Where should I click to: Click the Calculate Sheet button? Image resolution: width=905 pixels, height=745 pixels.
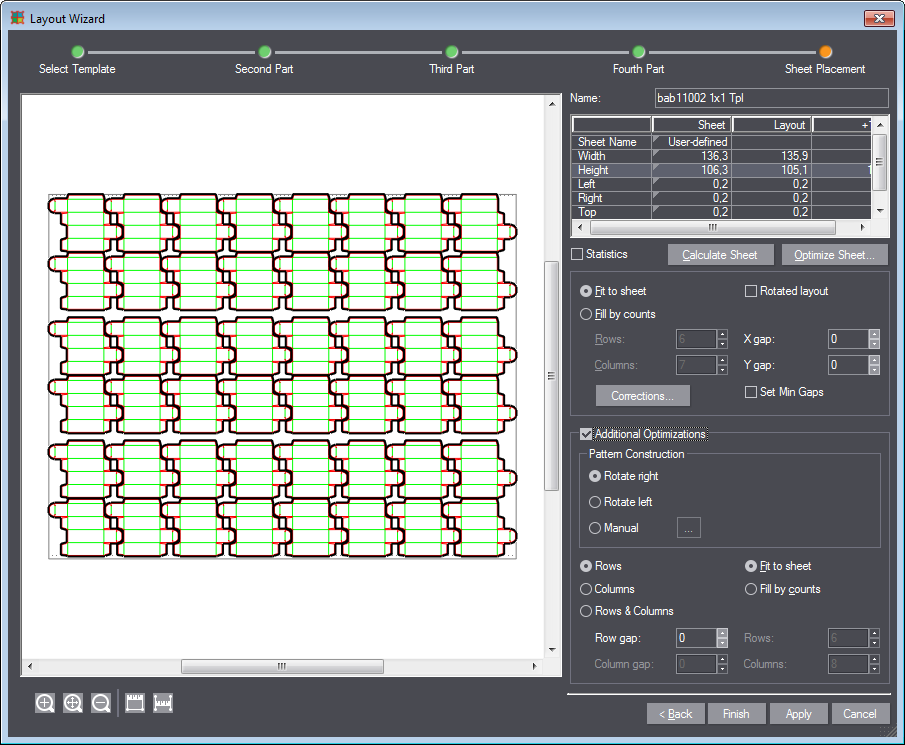point(720,255)
